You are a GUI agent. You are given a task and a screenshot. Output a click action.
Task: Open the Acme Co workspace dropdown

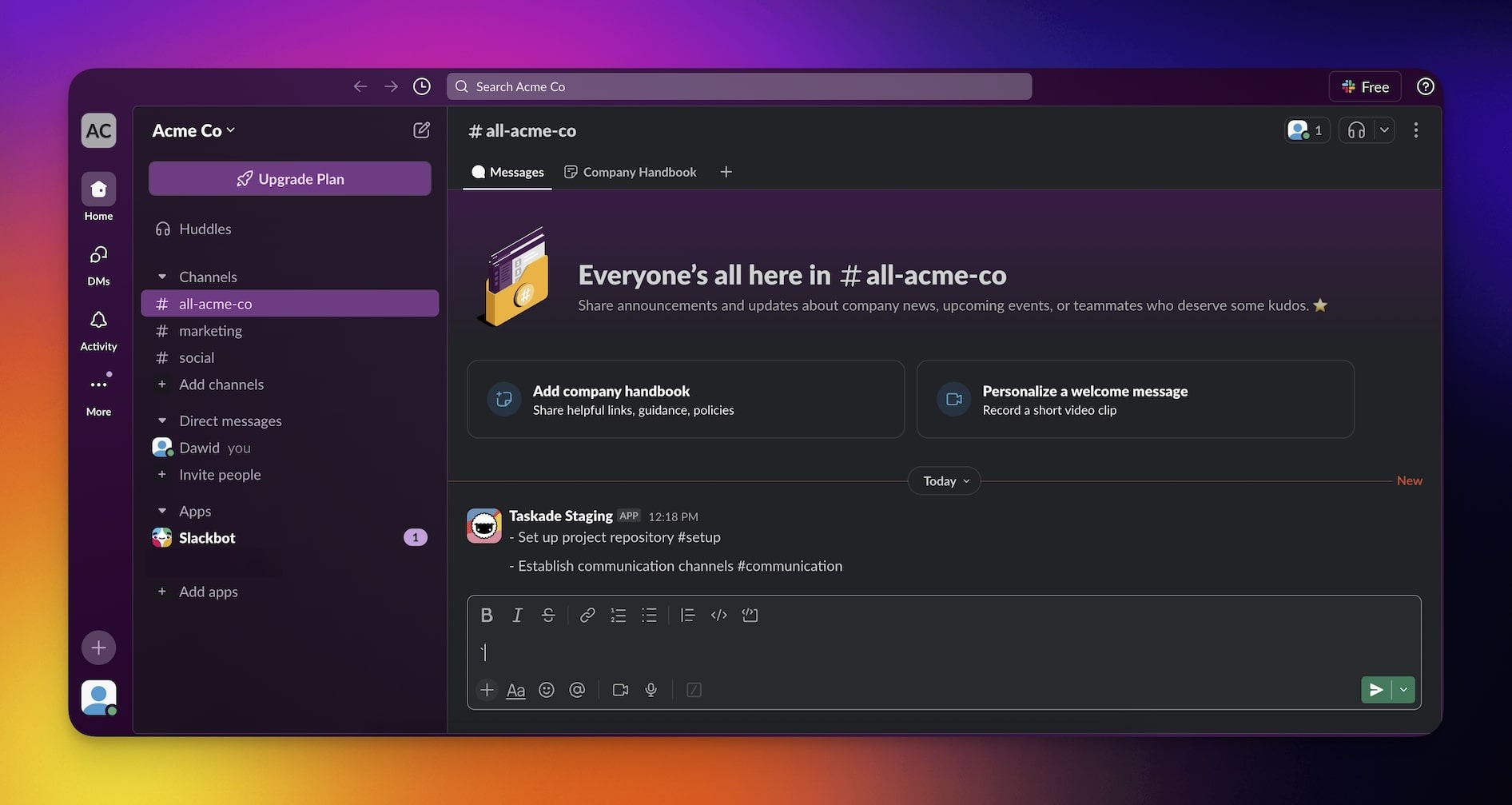pos(193,130)
